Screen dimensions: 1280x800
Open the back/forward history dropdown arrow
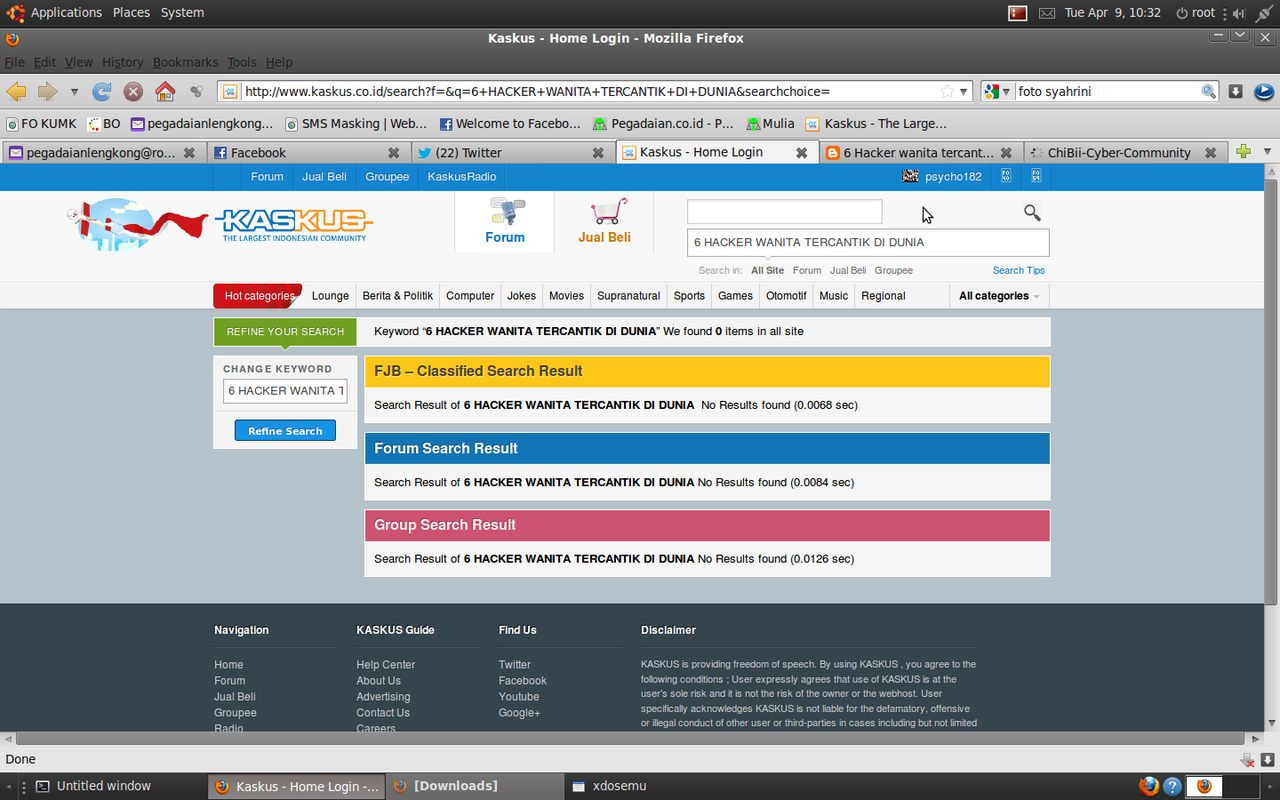tap(74, 91)
